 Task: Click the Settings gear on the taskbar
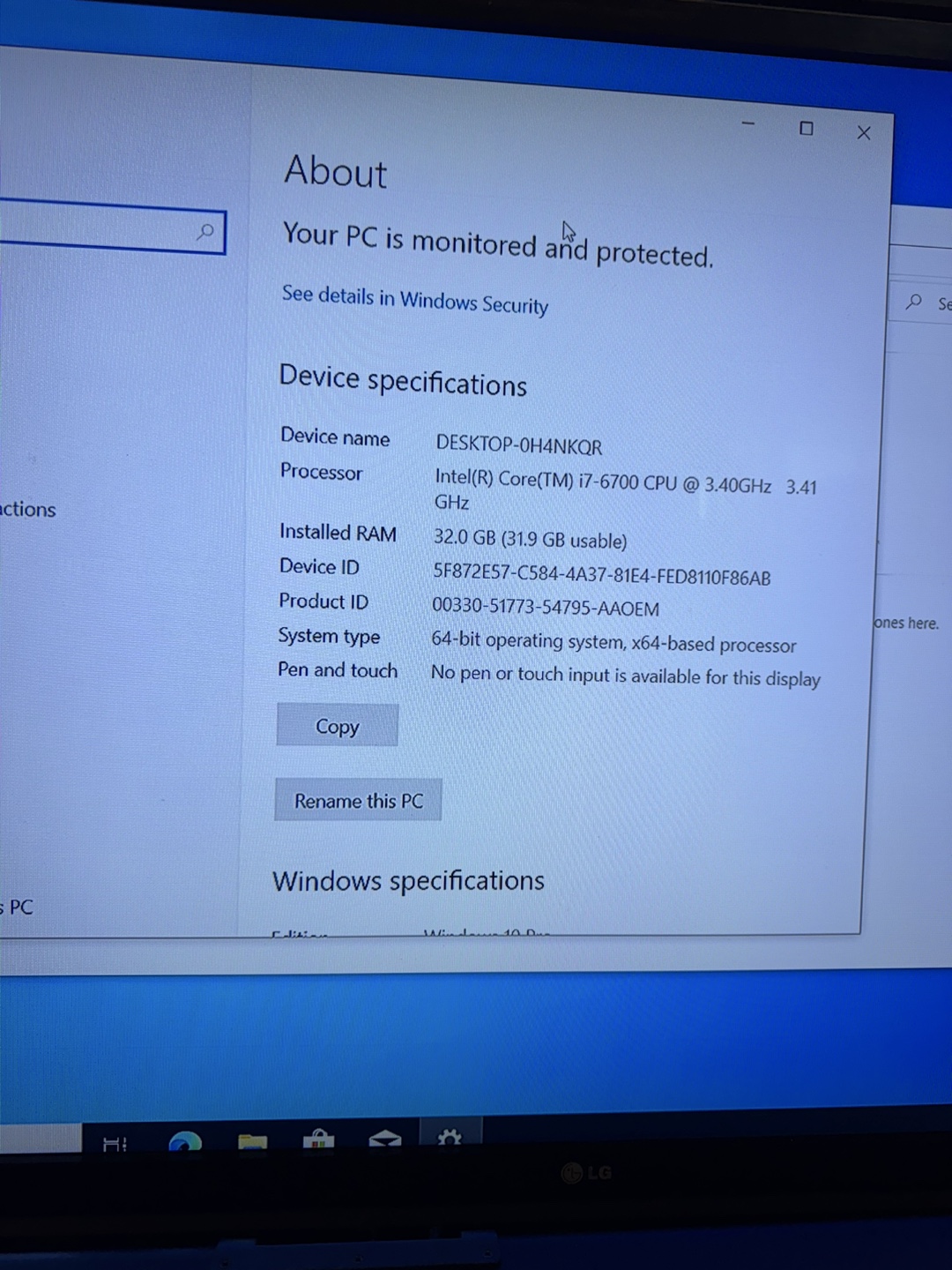coord(450,1139)
